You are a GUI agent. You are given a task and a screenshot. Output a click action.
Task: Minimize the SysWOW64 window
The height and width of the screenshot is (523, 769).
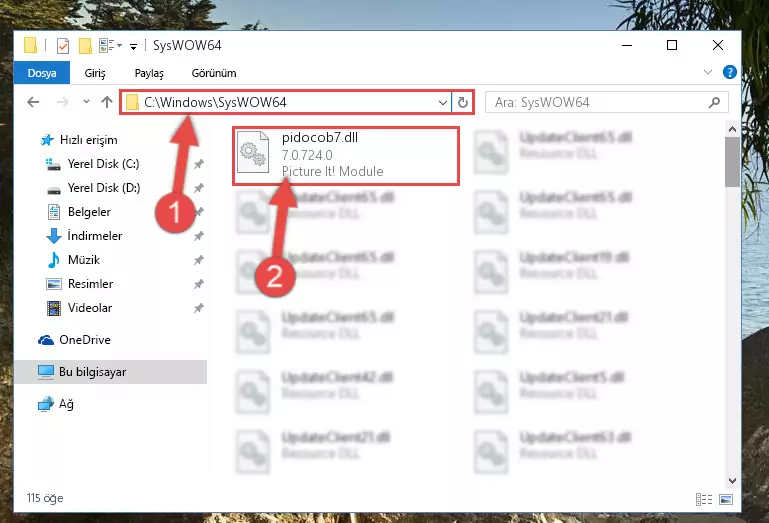point(627,45)
